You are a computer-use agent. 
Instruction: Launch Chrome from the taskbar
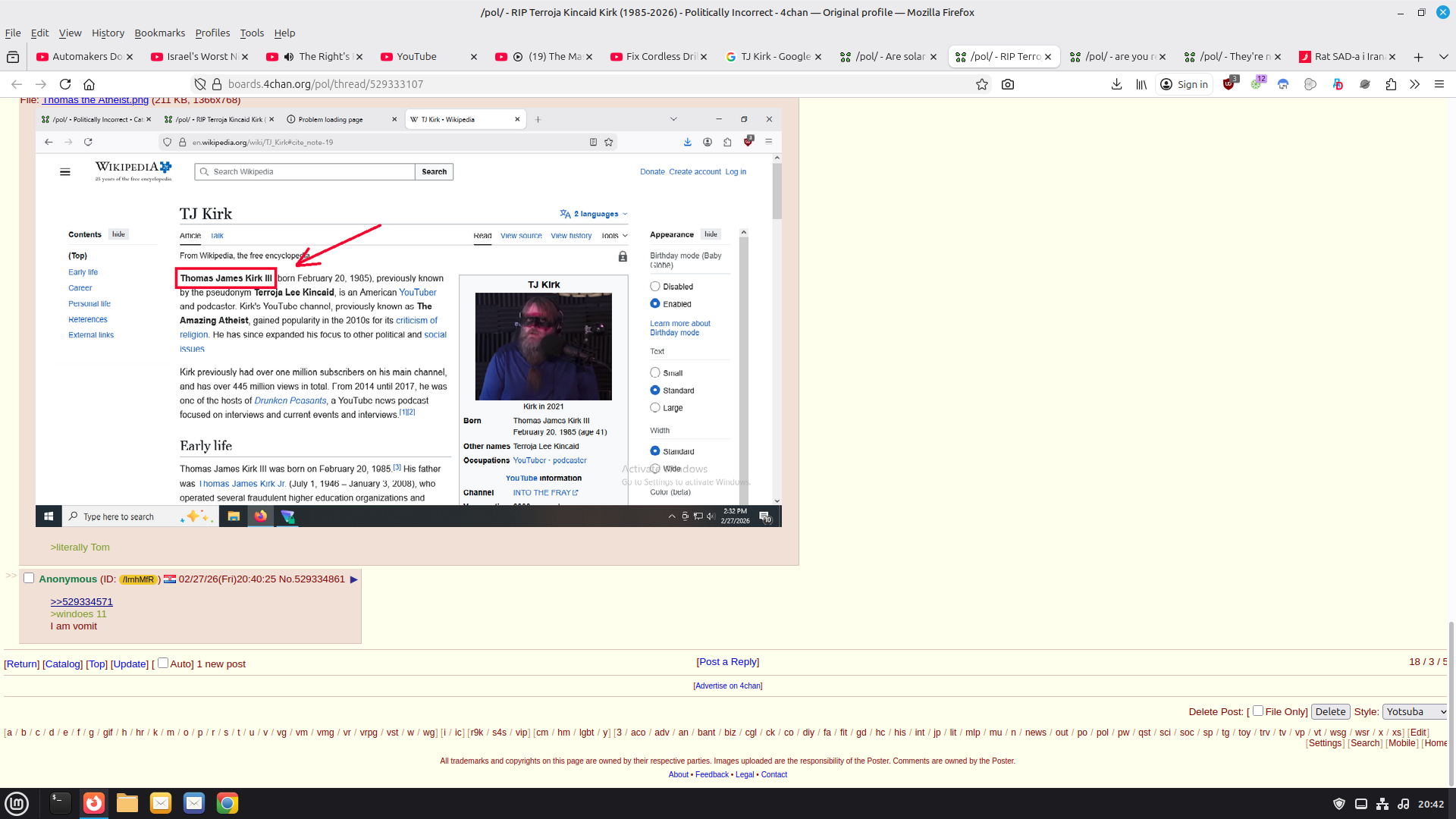click(227, 803)
